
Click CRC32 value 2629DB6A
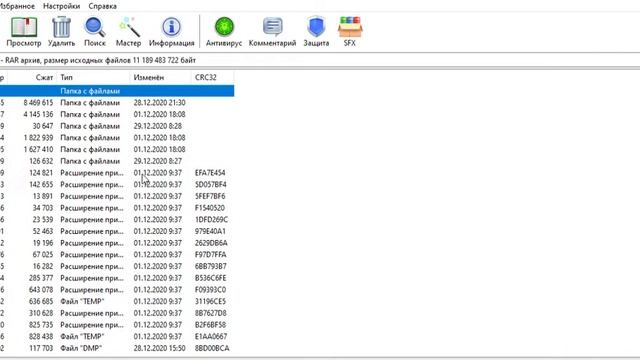pos(211,243)
